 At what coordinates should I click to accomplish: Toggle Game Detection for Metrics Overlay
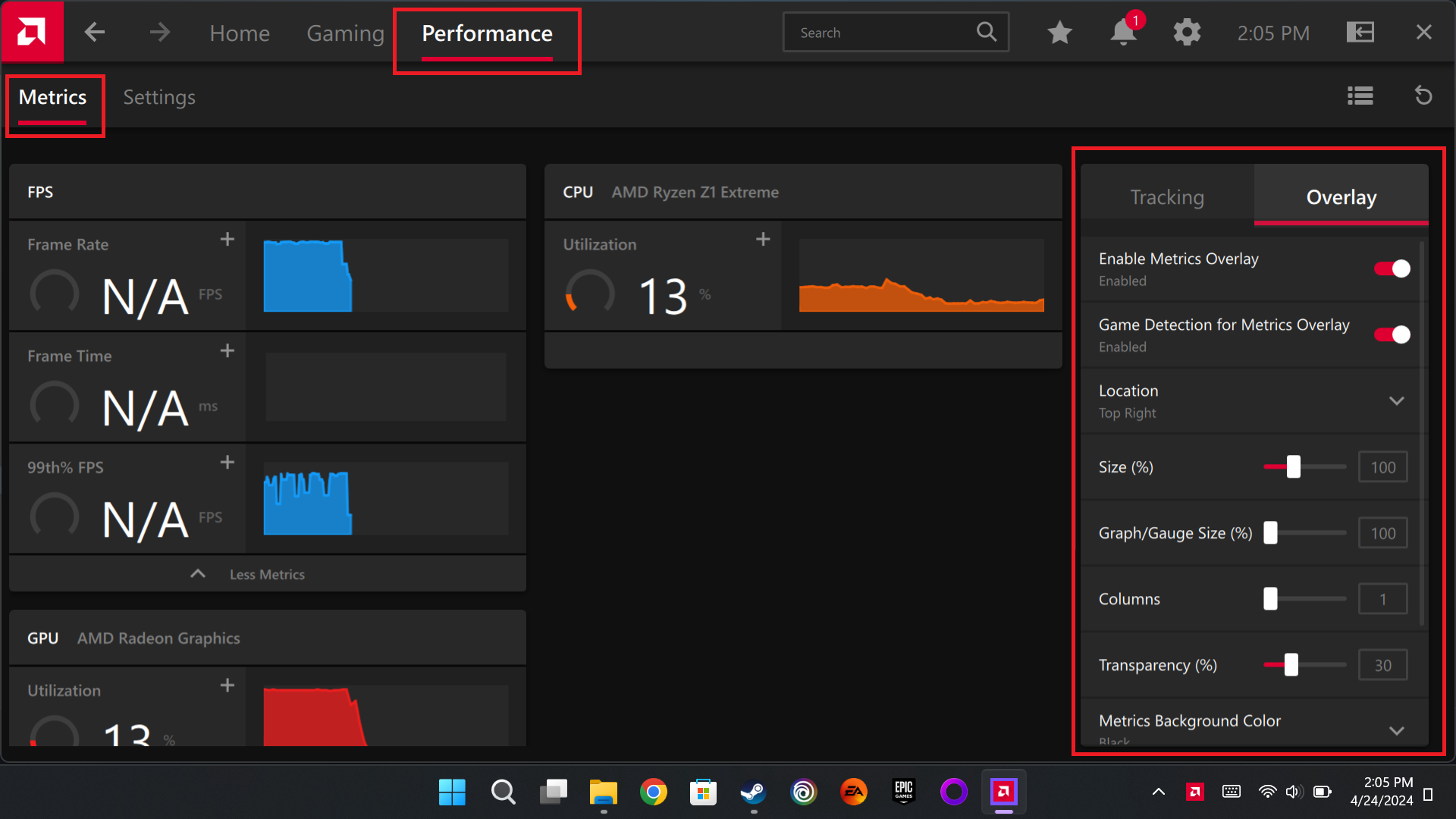coord(1392,335)
